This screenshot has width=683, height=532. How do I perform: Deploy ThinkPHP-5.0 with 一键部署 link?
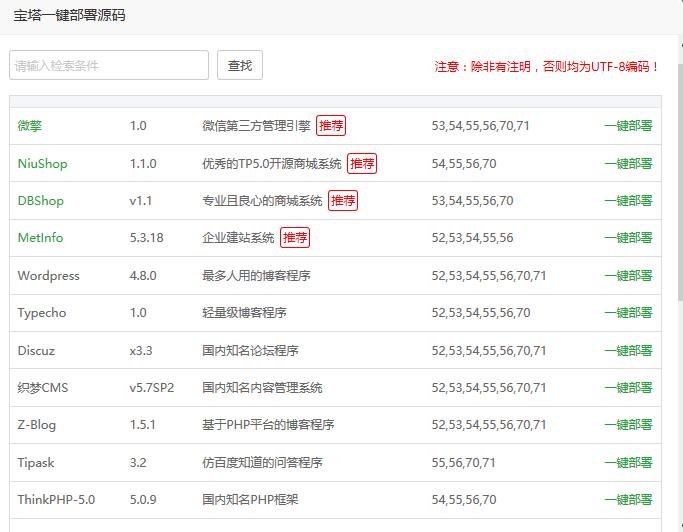click(628, 500)
